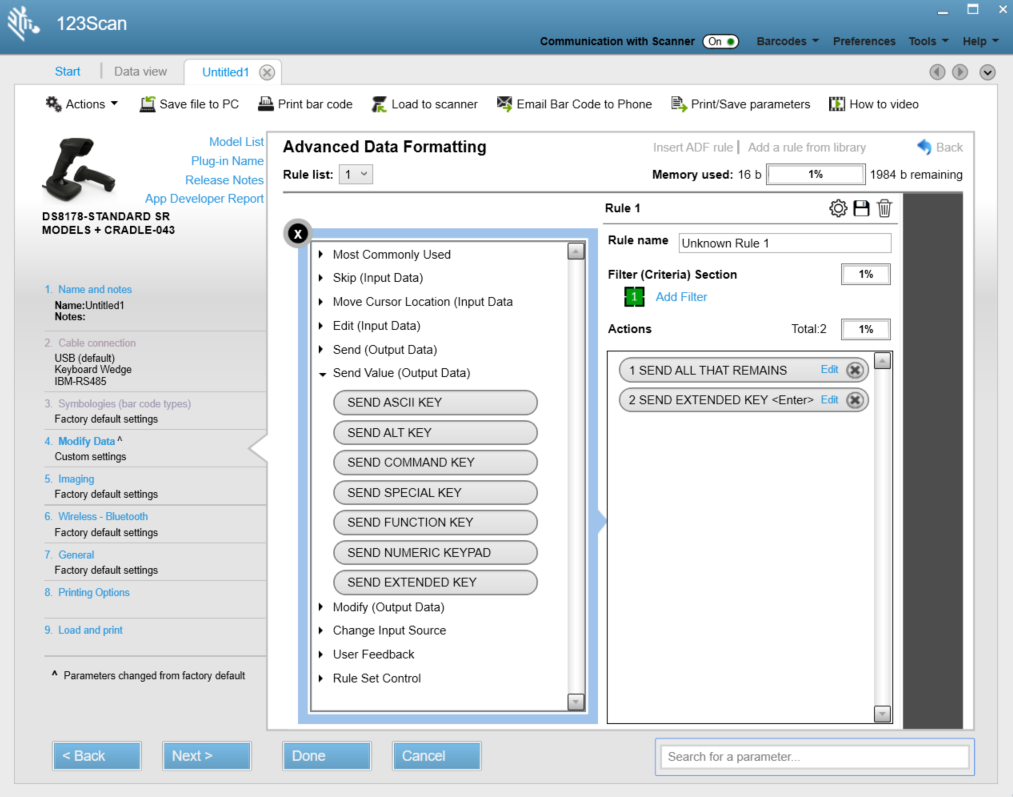Switch to the Data view tab
1013x797 pixels.
pyautogui.click(x=140, y=72)
